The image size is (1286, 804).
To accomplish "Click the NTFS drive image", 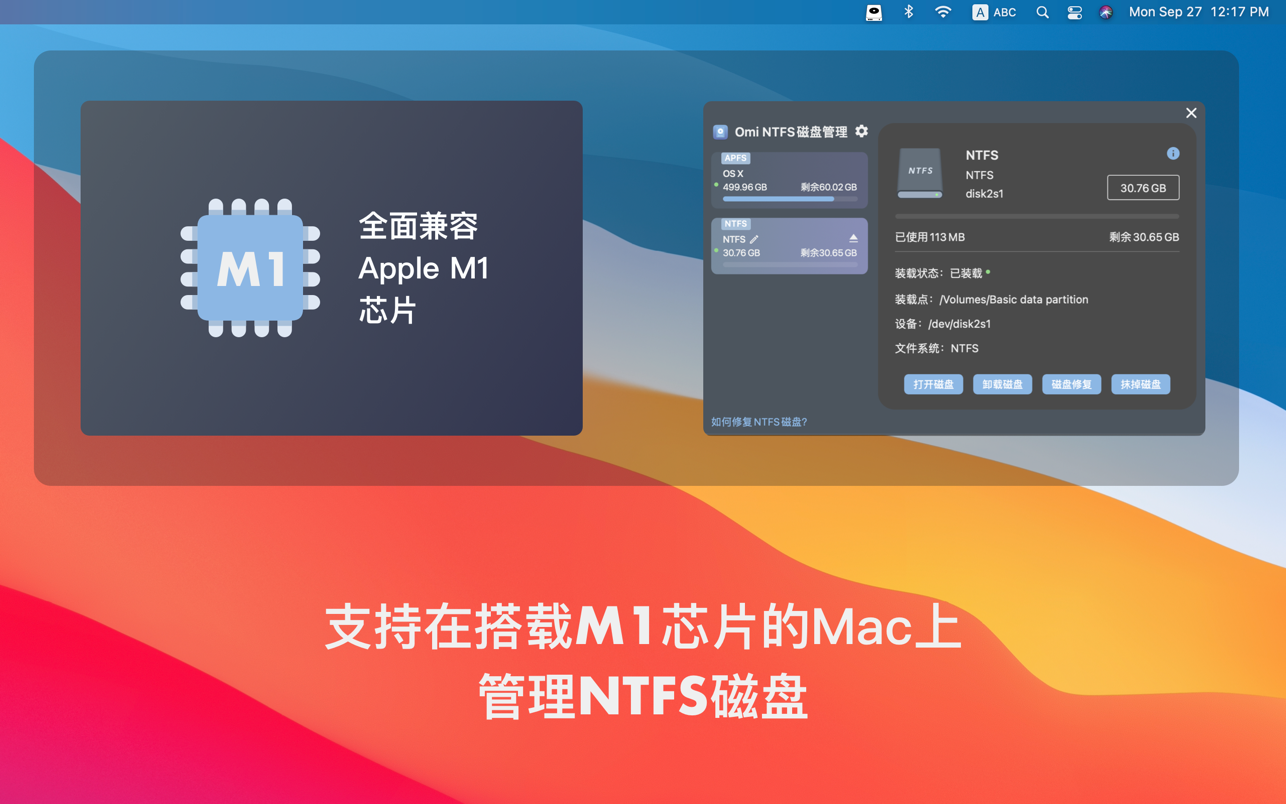I will pos(920,173).
